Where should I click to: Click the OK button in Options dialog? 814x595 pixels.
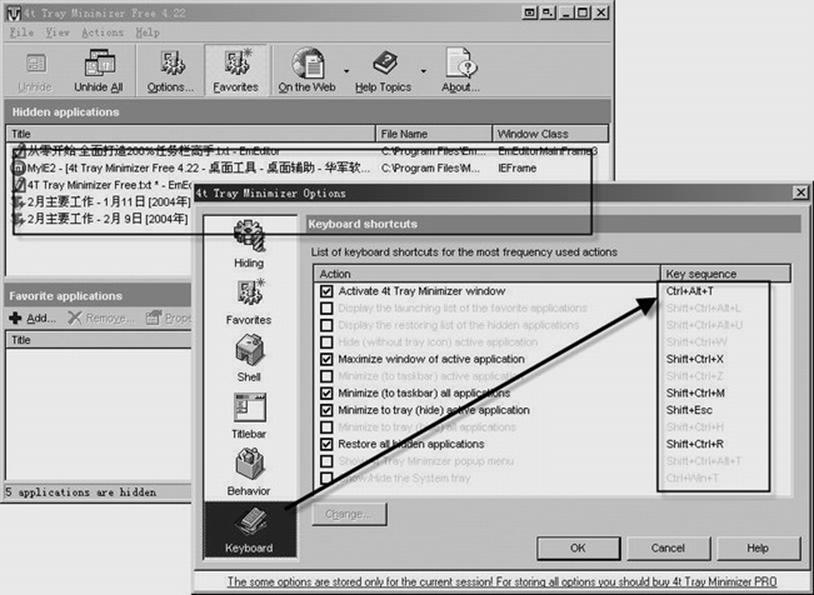tap(577, 548)
